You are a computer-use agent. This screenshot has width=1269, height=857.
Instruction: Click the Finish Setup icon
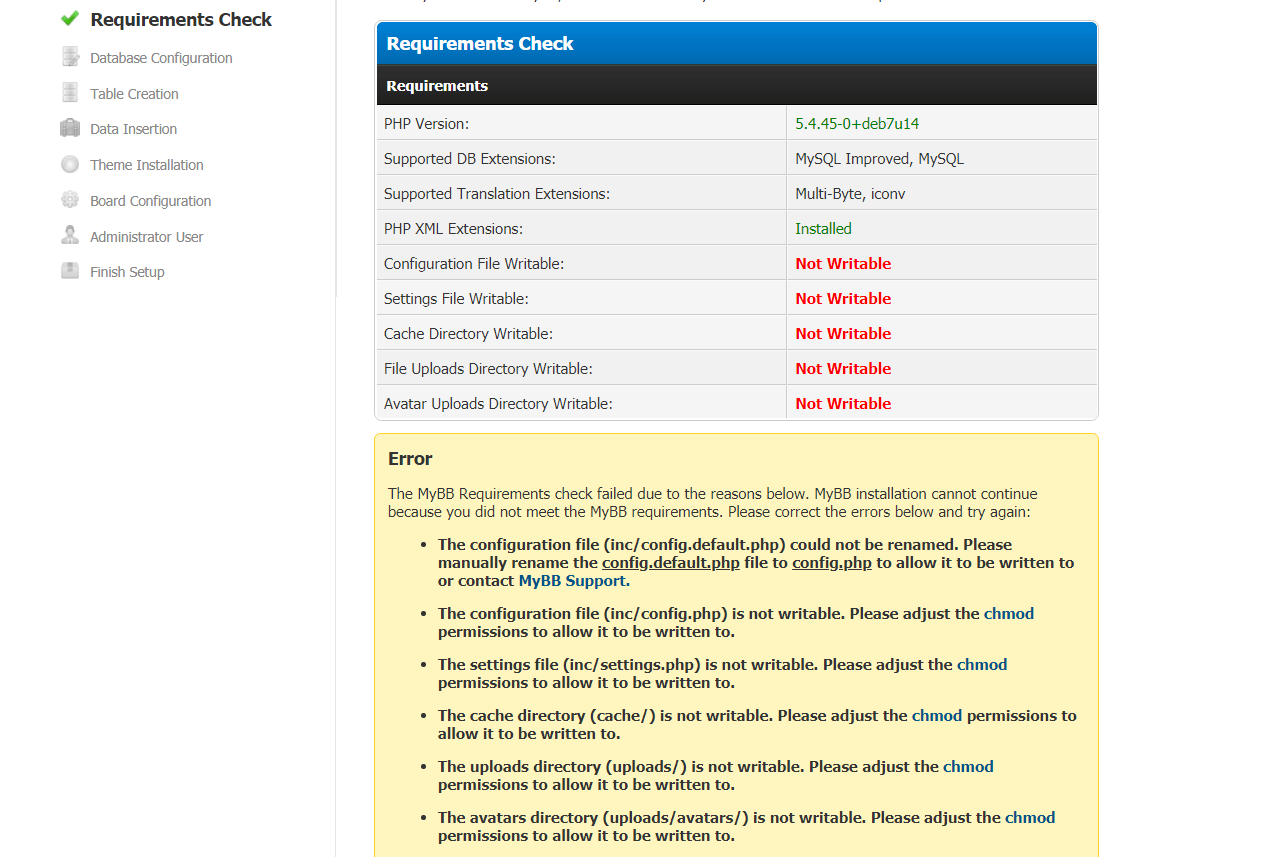click(x=70, y=271)
